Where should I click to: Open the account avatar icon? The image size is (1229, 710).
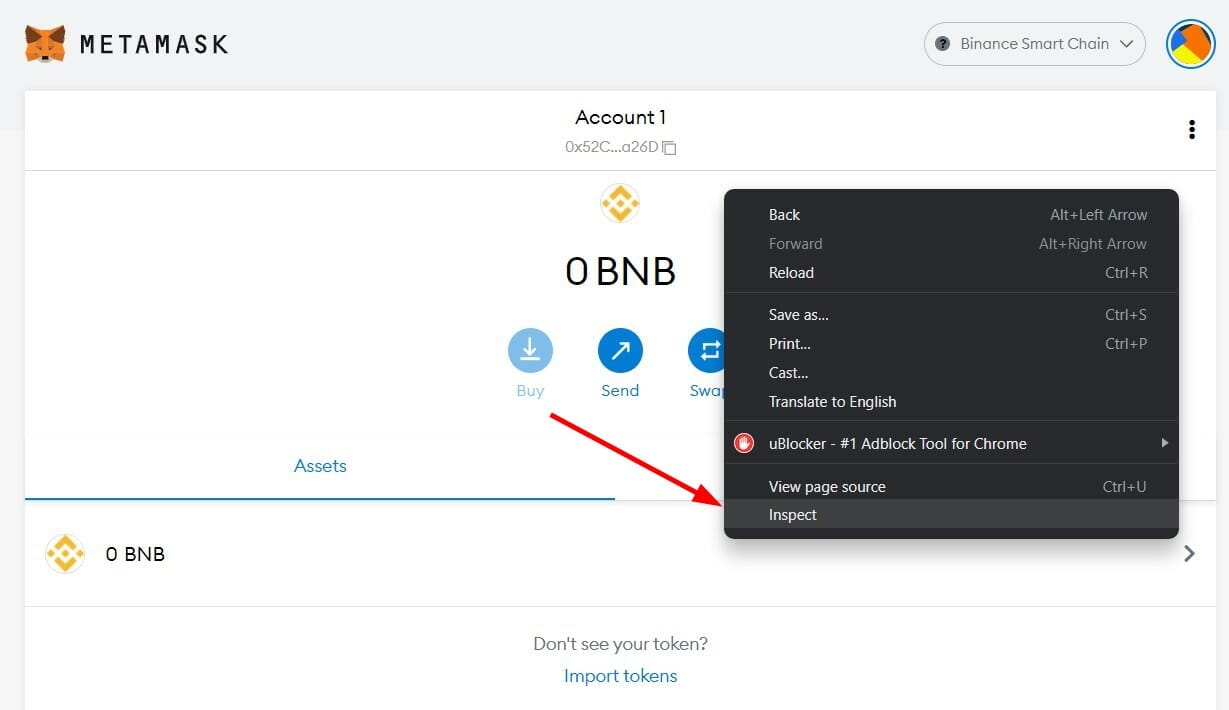1190,43
